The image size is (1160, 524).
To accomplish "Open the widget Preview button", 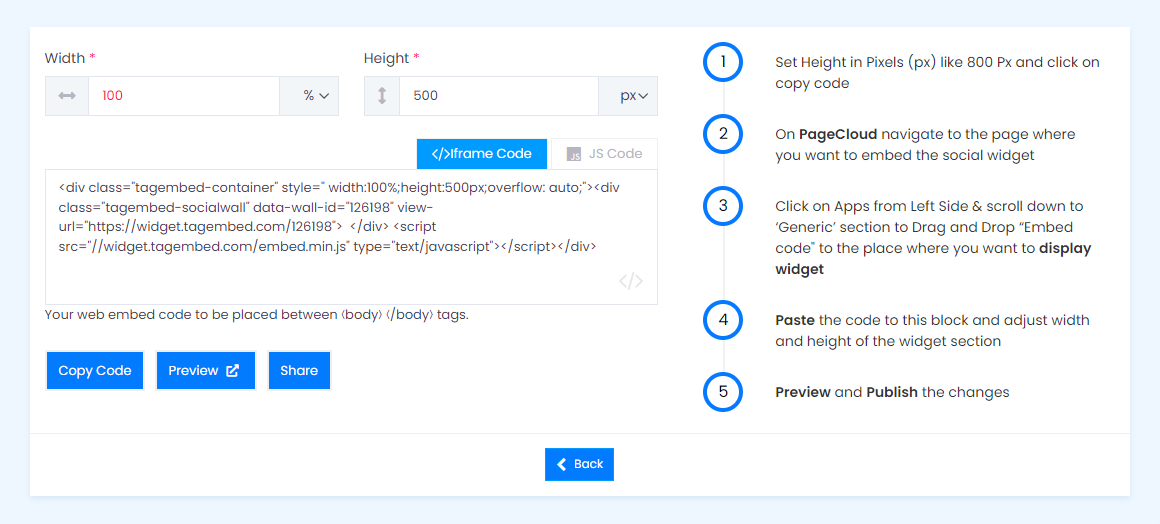I will (x=205, y=371).
